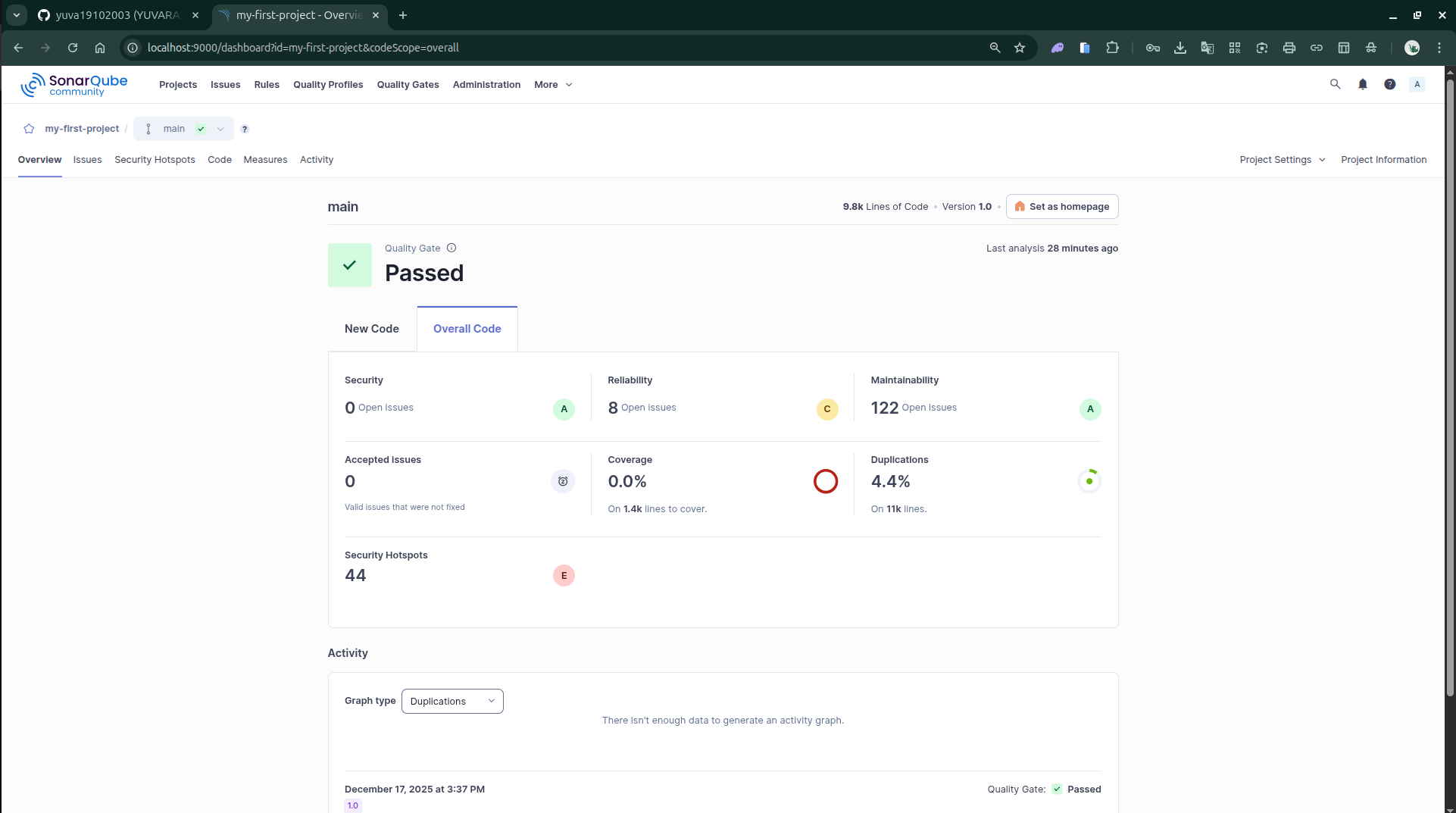Screen dimensions: 1456x813
Task: Open SonarQube global search
Action: (x=1336, y=84)
